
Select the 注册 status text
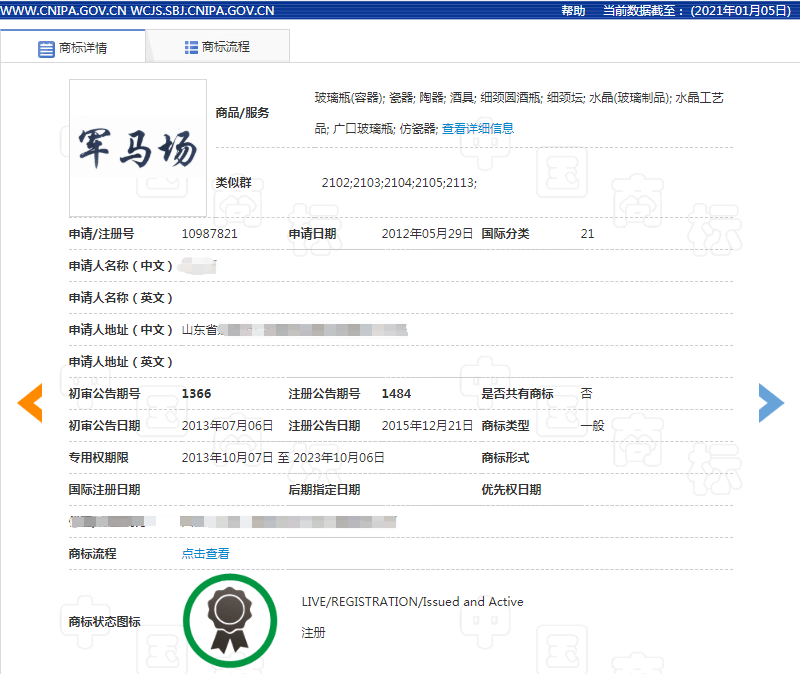coord(313,633)
